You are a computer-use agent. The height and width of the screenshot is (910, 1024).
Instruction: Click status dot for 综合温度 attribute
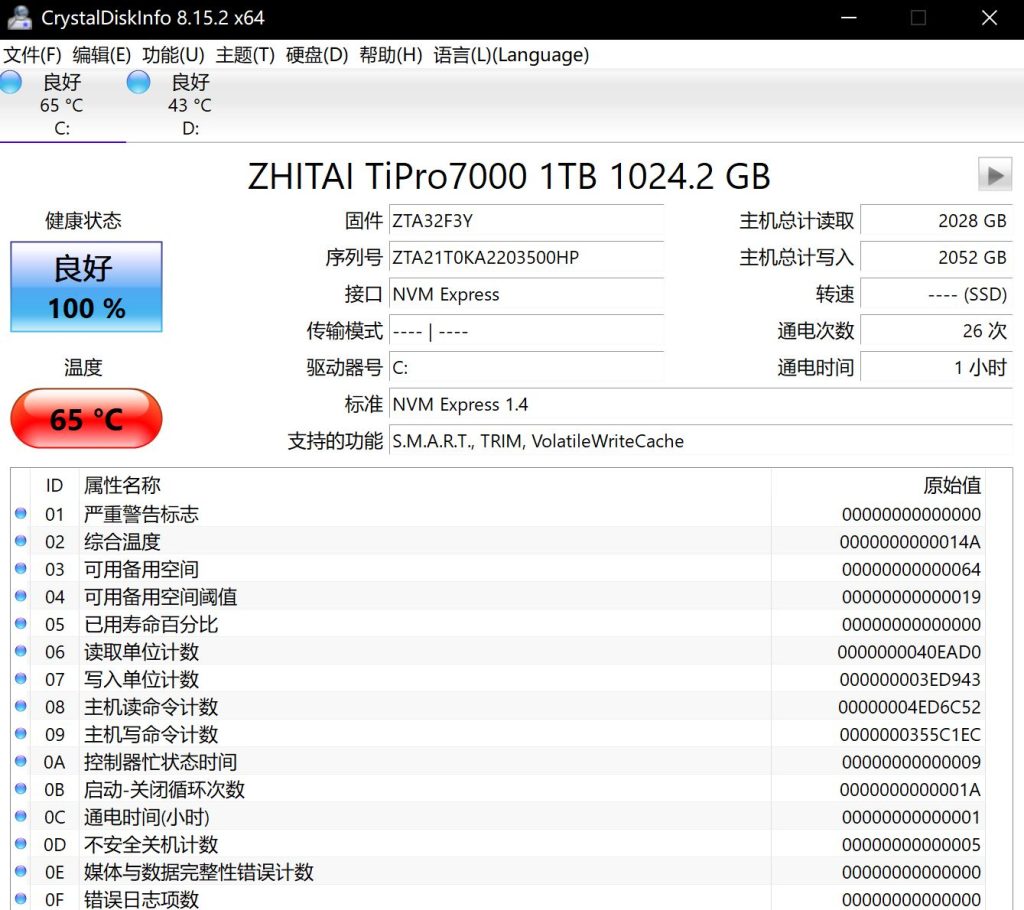21,542
